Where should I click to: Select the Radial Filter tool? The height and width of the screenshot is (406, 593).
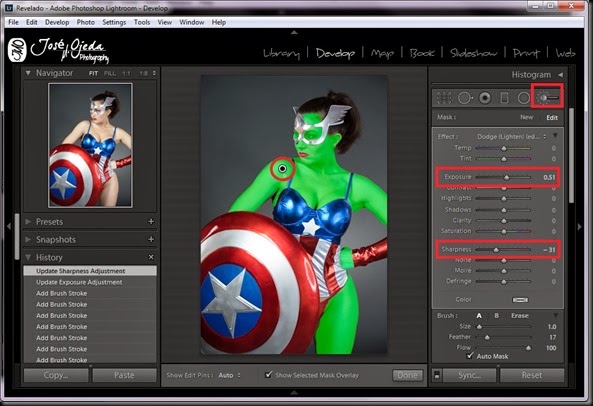point(523,98)
